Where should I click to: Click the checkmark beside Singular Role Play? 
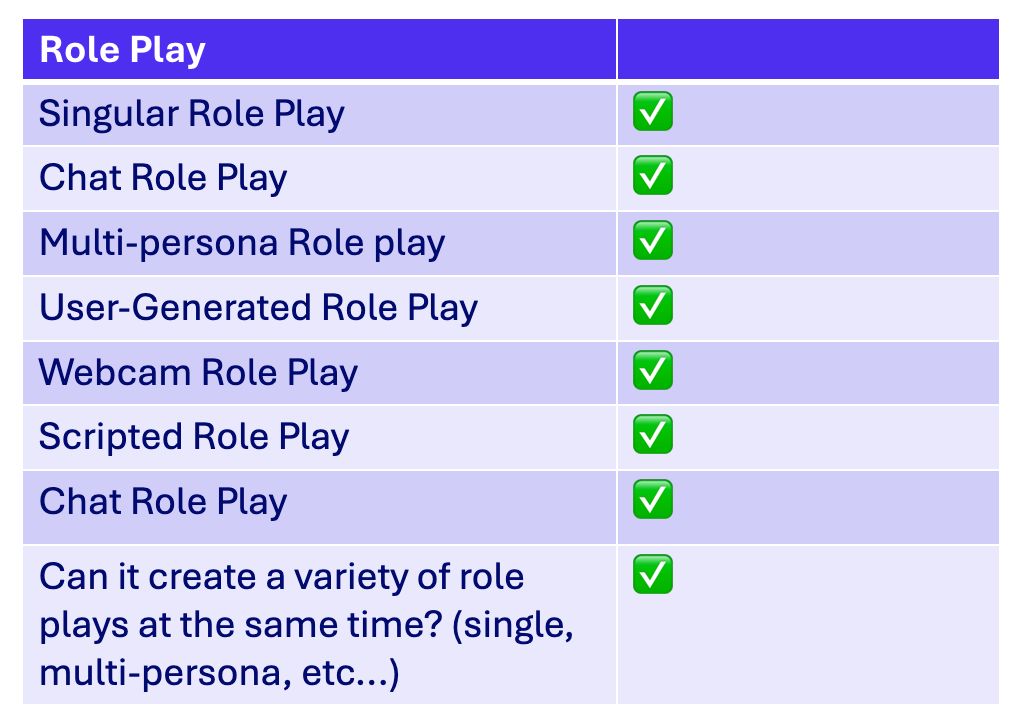652,113
